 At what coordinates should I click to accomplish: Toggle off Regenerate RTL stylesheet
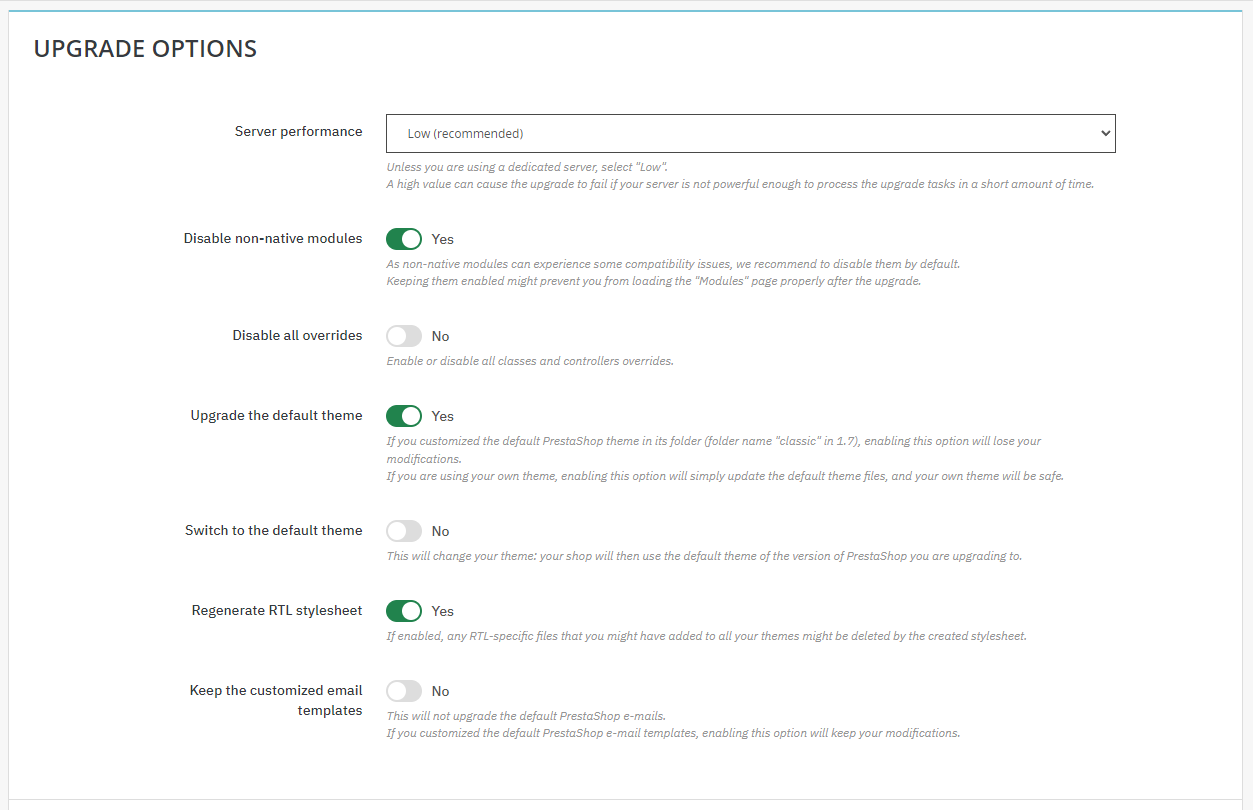click(x=404, y=611)
